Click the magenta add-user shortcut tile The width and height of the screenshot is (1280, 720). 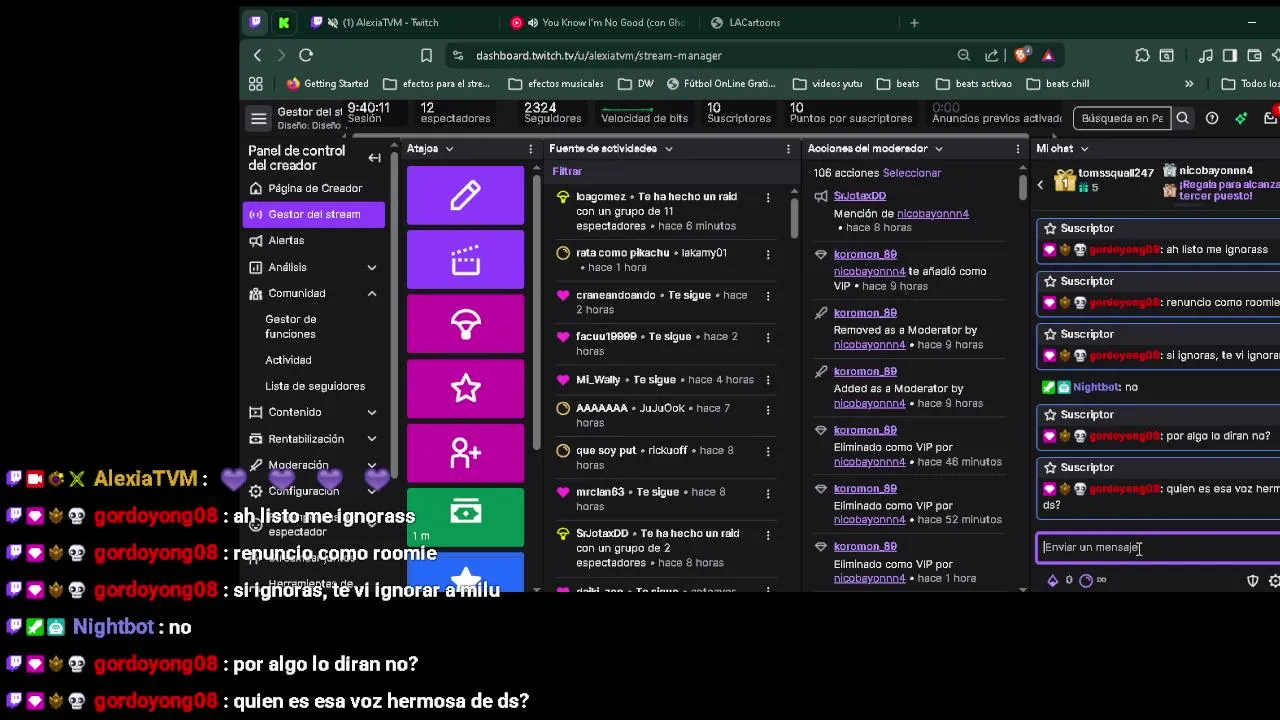click(465, 452)
